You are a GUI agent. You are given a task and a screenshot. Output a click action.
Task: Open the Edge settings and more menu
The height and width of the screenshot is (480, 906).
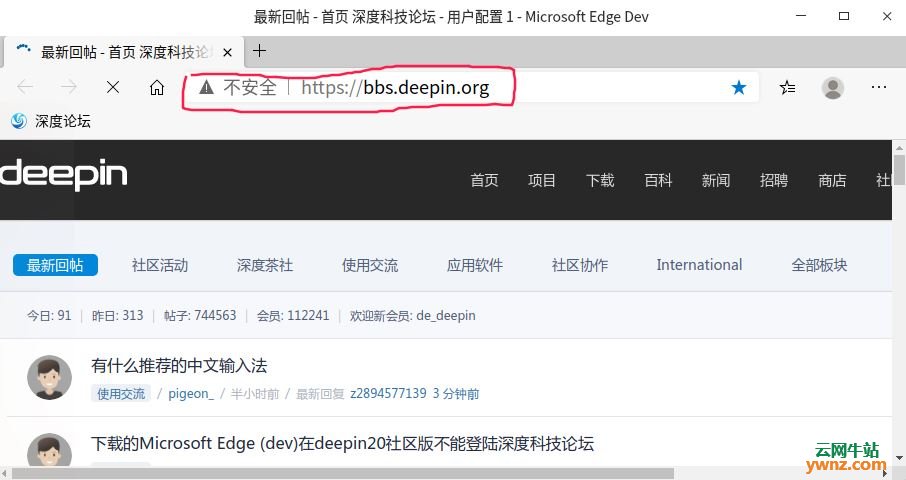pyautogui.click(x=879, y=87)
